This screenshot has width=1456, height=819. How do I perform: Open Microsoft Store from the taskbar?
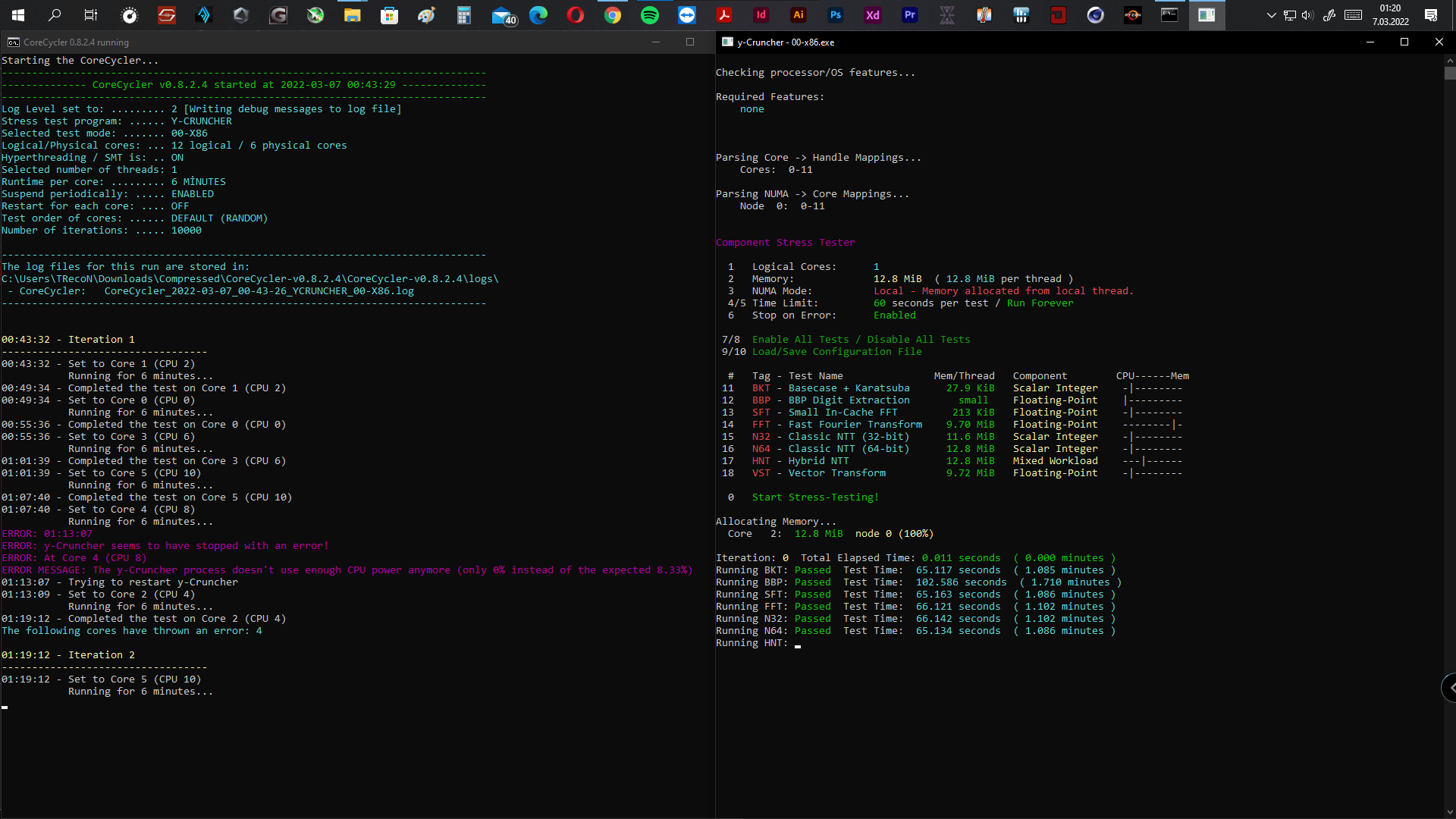coord(389,15)
